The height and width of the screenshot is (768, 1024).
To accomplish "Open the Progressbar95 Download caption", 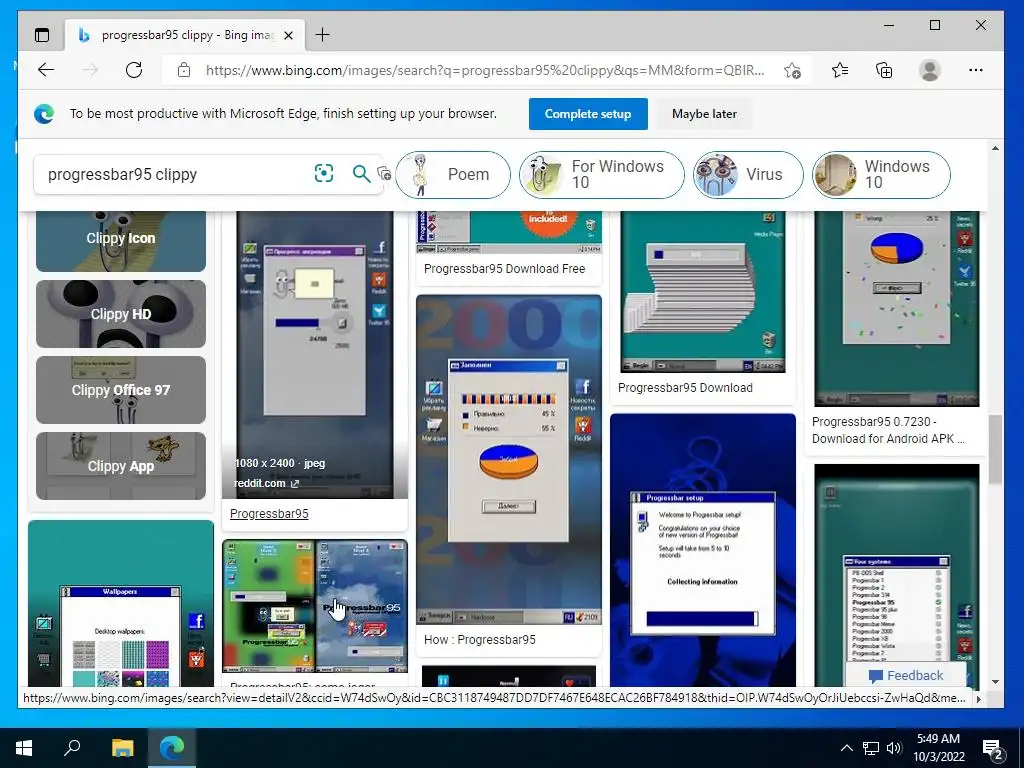I will coord(685,387).
